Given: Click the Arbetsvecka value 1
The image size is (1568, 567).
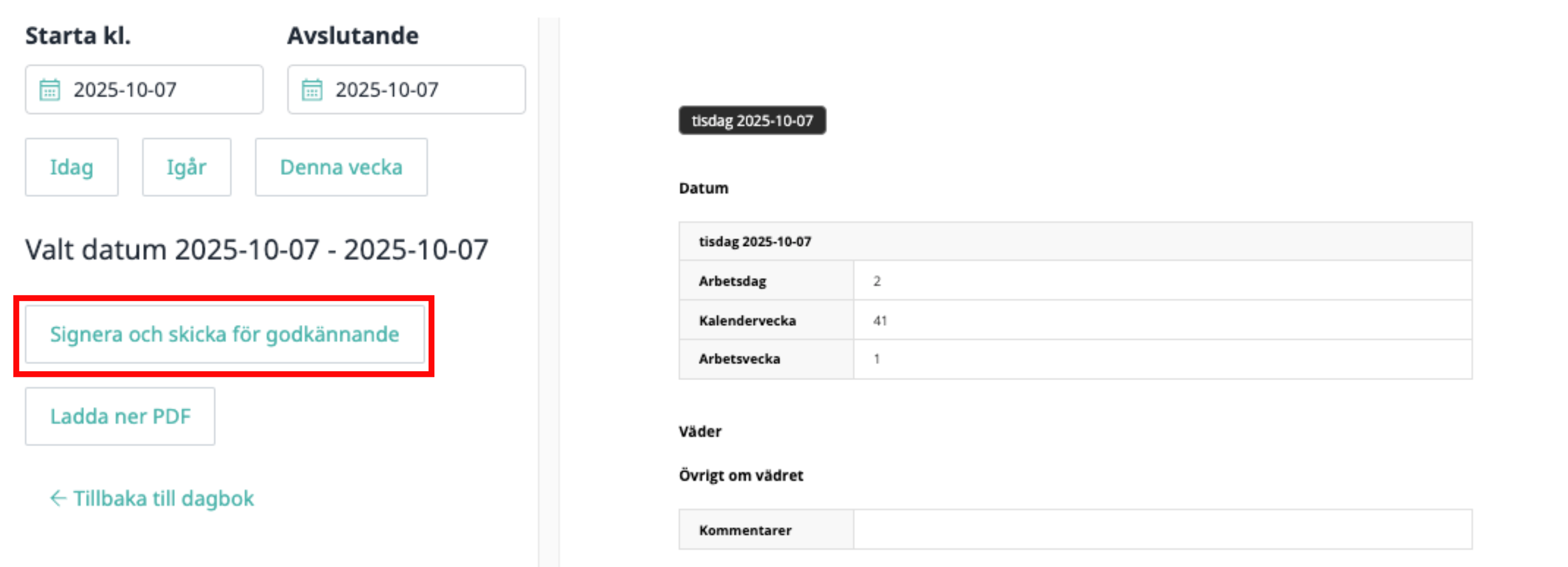Looking at the screenshot, I should [x=877, y=359].
